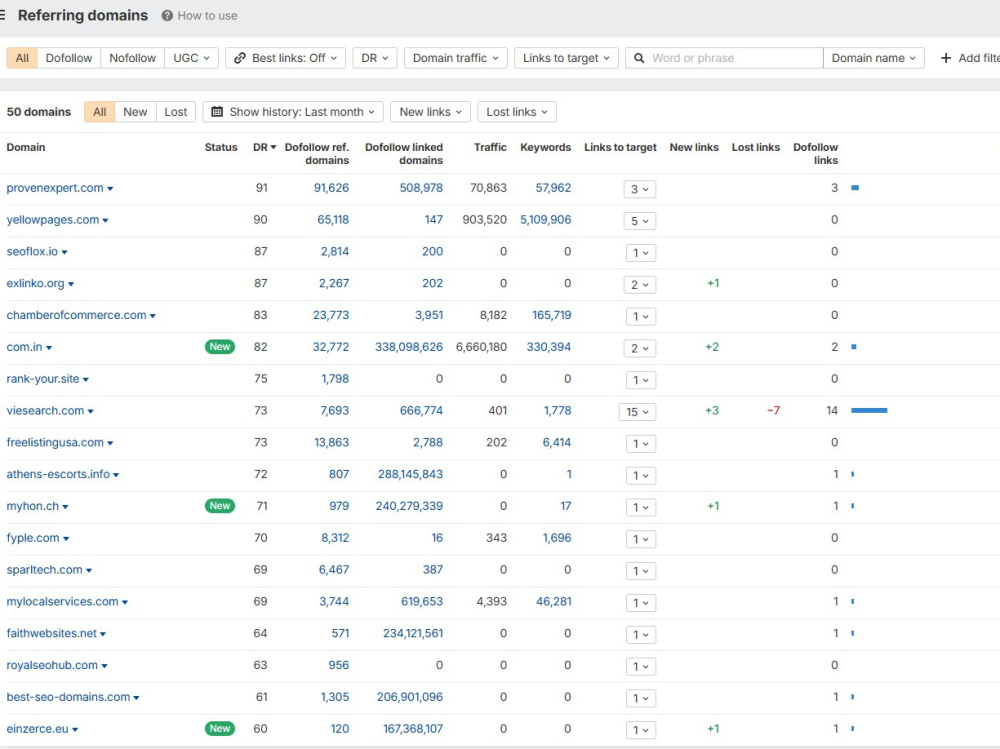
Task: Click 46,281 keywords for mylocalservices.com
Action: [554, 602]
